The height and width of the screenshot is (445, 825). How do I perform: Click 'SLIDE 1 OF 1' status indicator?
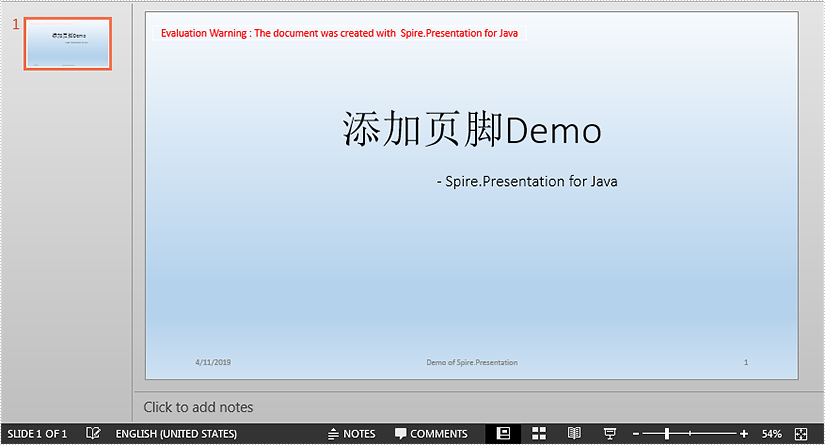(x=37, y=434)
